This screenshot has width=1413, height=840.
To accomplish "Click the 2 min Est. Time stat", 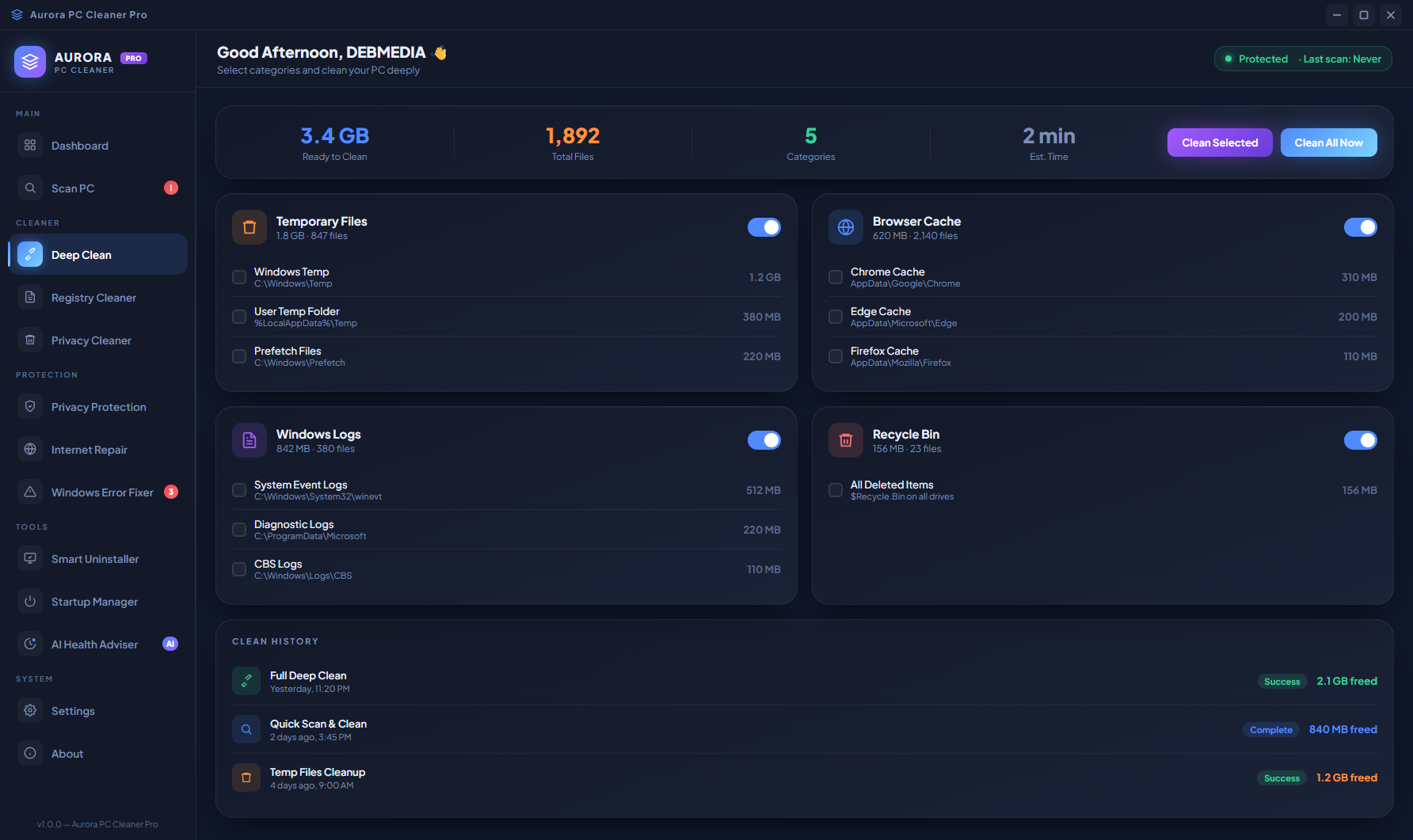I will 1049,143.
